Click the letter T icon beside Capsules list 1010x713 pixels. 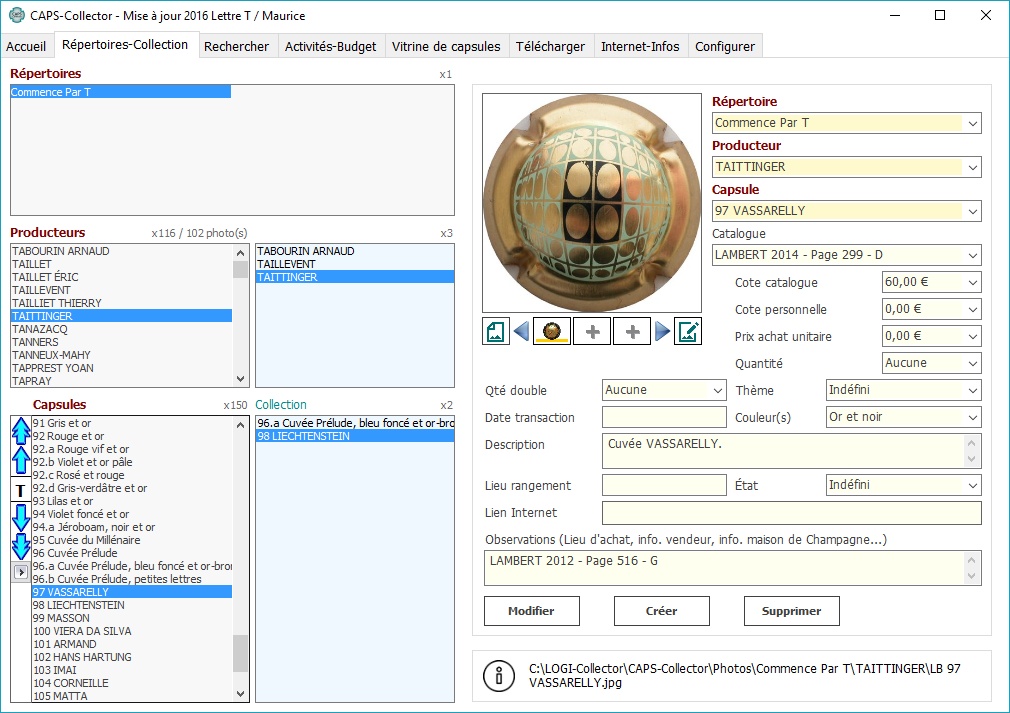(x=21, y=491)
